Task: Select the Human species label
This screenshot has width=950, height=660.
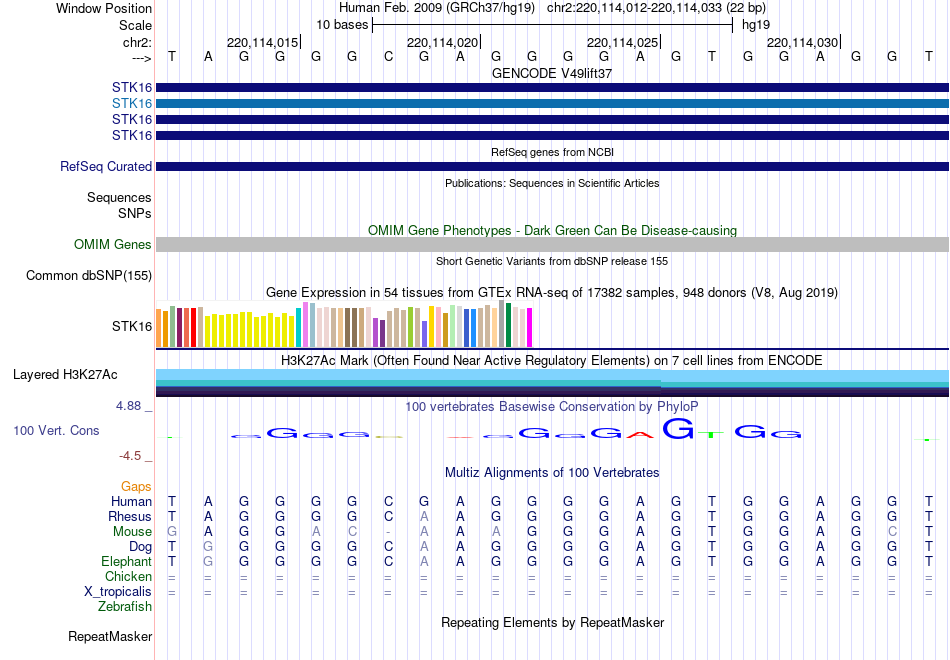Action: tap(131, 502)
